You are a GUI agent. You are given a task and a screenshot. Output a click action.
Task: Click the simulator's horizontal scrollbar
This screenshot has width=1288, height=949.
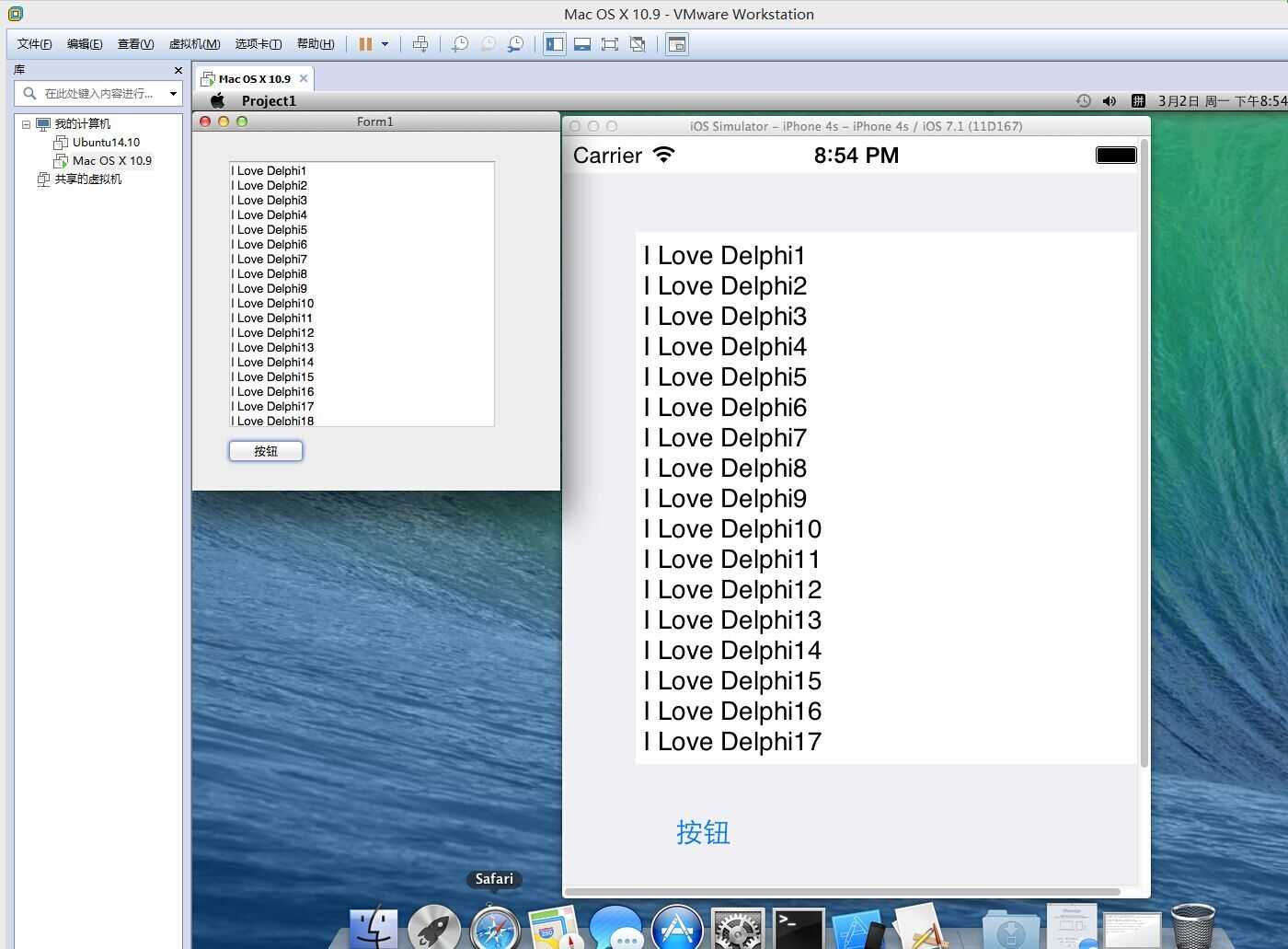point(843,891)
